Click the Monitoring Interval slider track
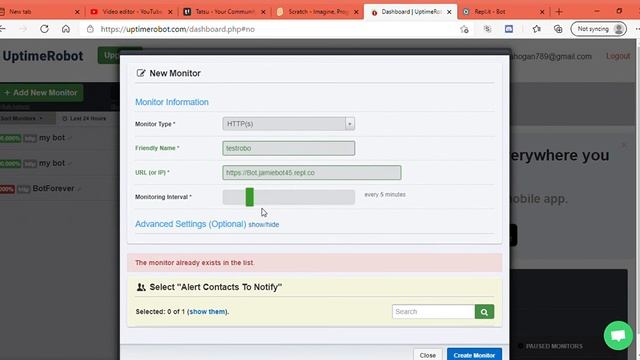The height and width of the screenshot is (360, 640). click(x=289, y=197)
